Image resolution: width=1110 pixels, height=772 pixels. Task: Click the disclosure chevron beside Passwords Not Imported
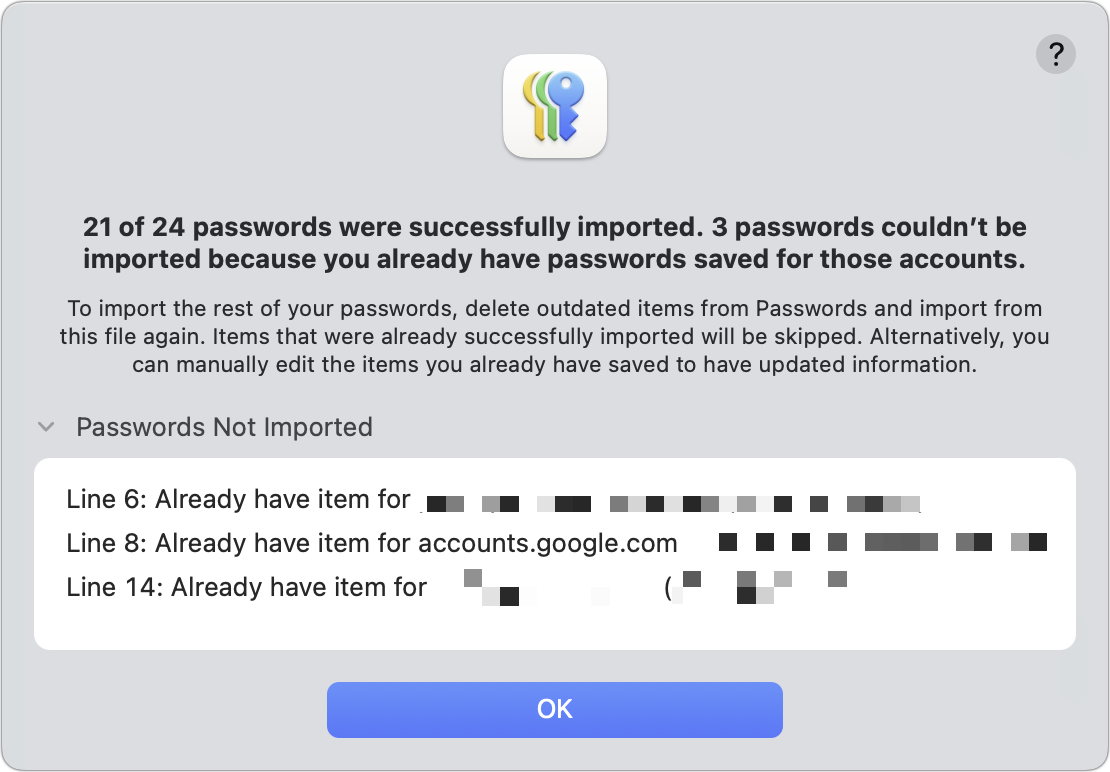(x=45, y=427)
